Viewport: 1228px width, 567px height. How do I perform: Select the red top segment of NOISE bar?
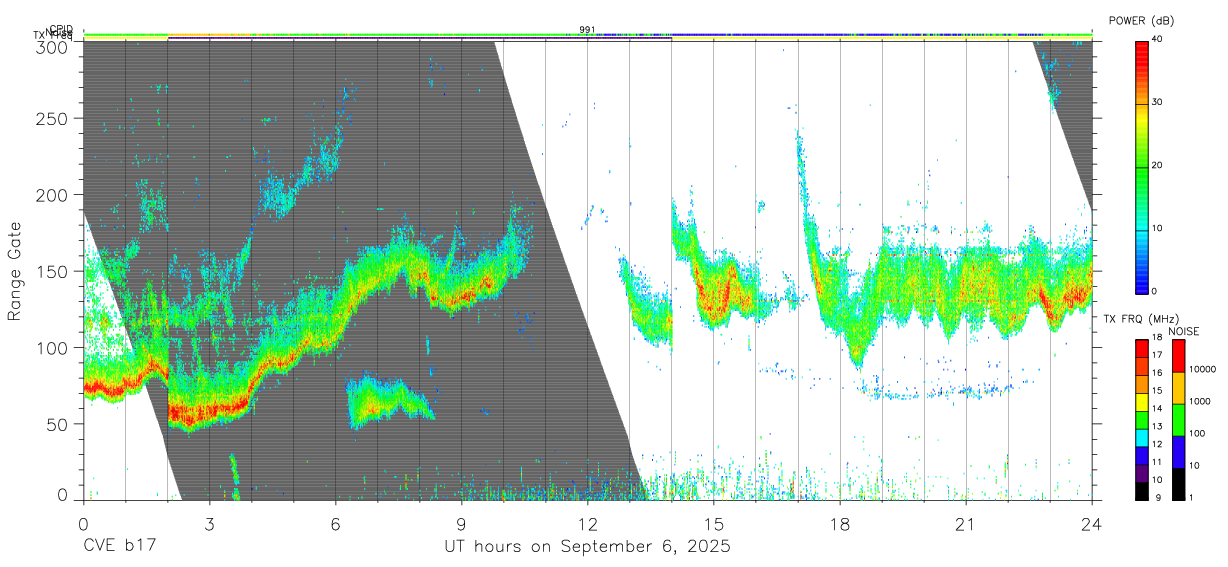1178,356
